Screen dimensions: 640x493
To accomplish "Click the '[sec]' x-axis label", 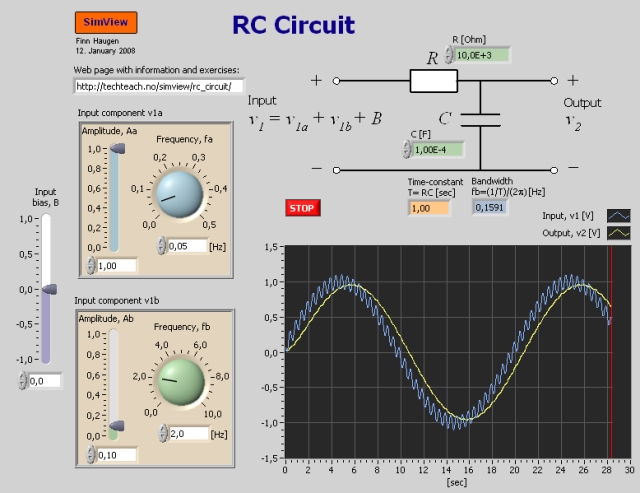I will 456,482.
